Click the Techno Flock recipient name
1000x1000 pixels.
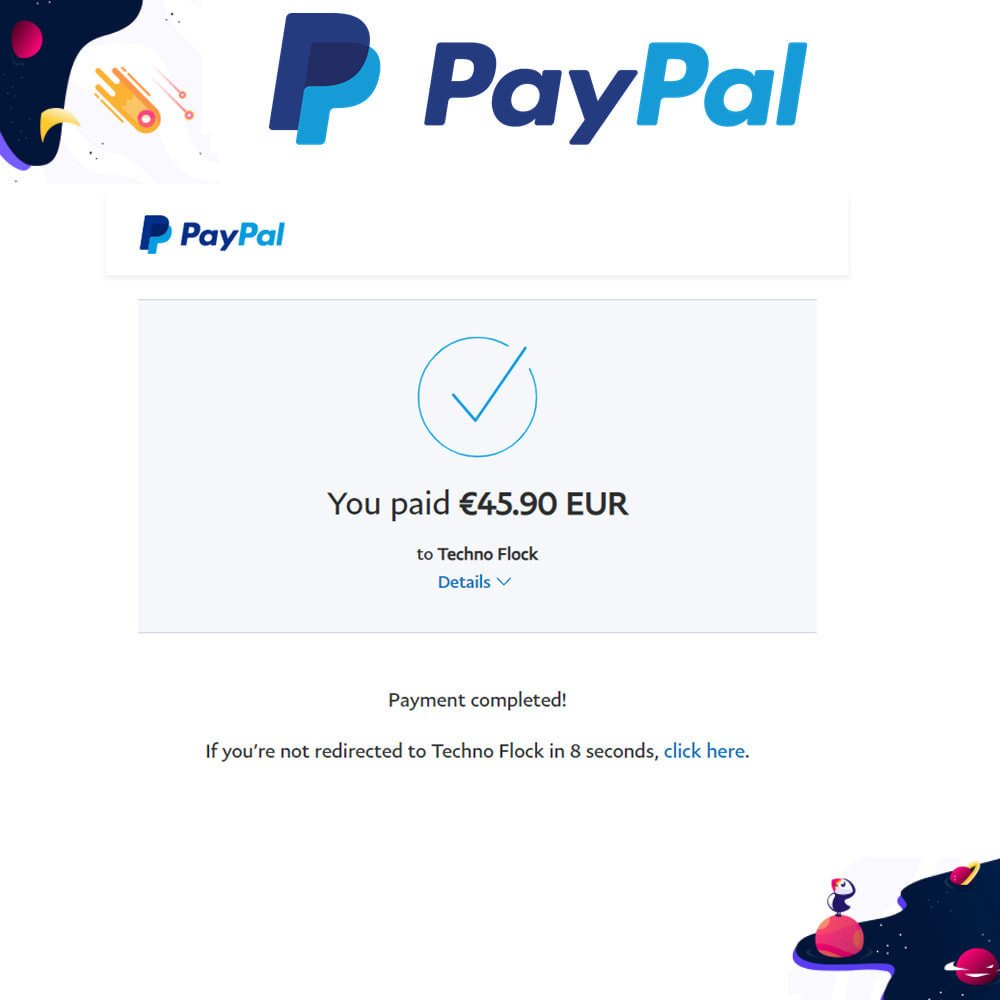pos(488,554)
